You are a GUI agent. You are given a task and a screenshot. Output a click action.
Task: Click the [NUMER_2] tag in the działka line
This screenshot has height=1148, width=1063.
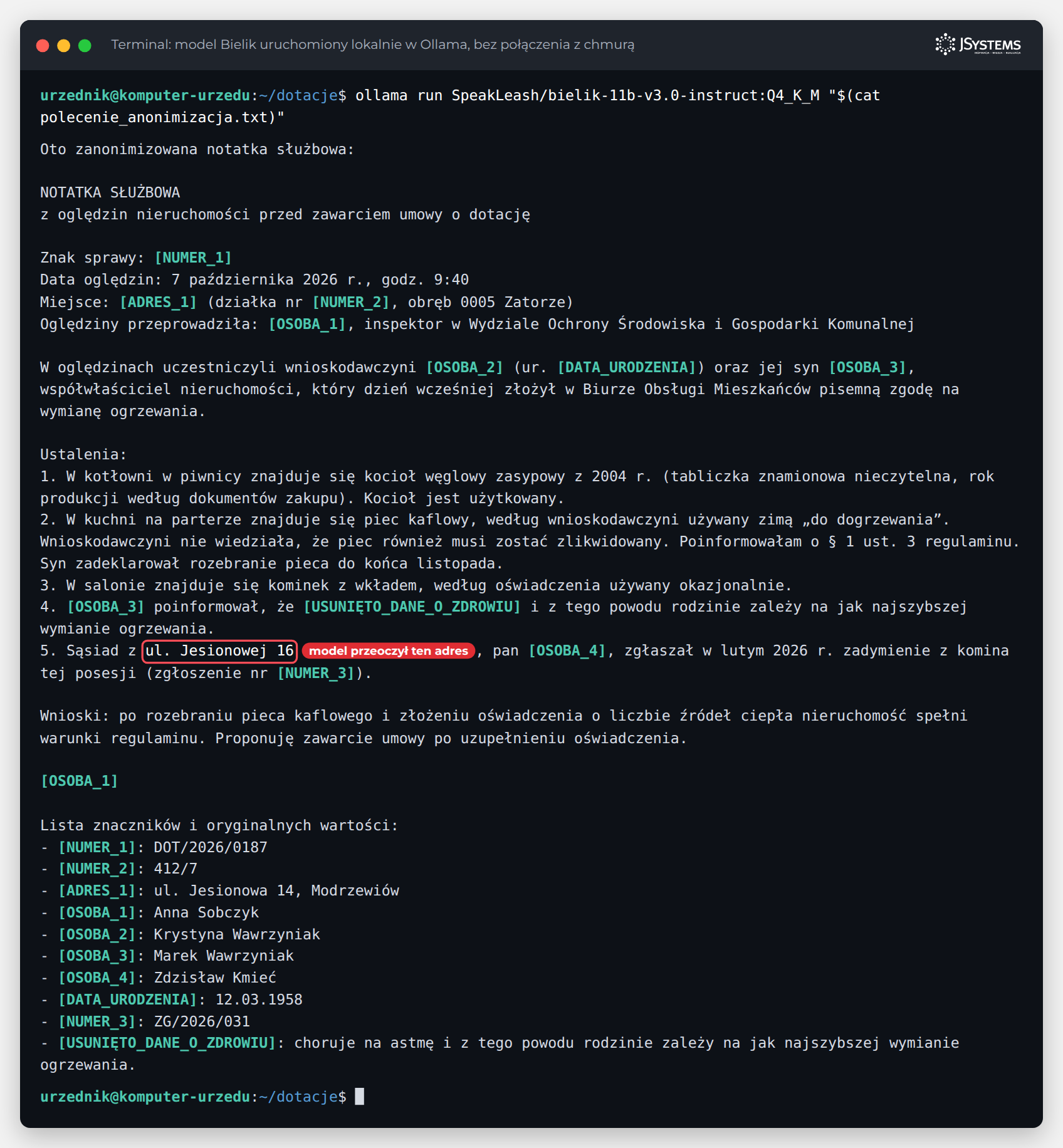(351, 302)
